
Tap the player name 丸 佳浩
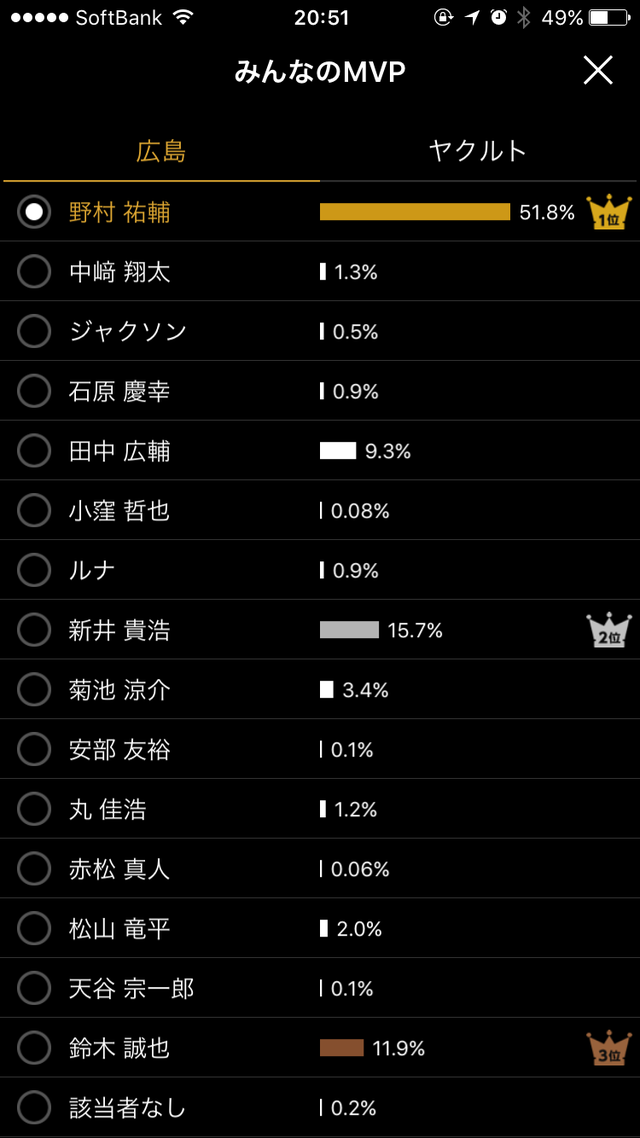click(107, 809)
